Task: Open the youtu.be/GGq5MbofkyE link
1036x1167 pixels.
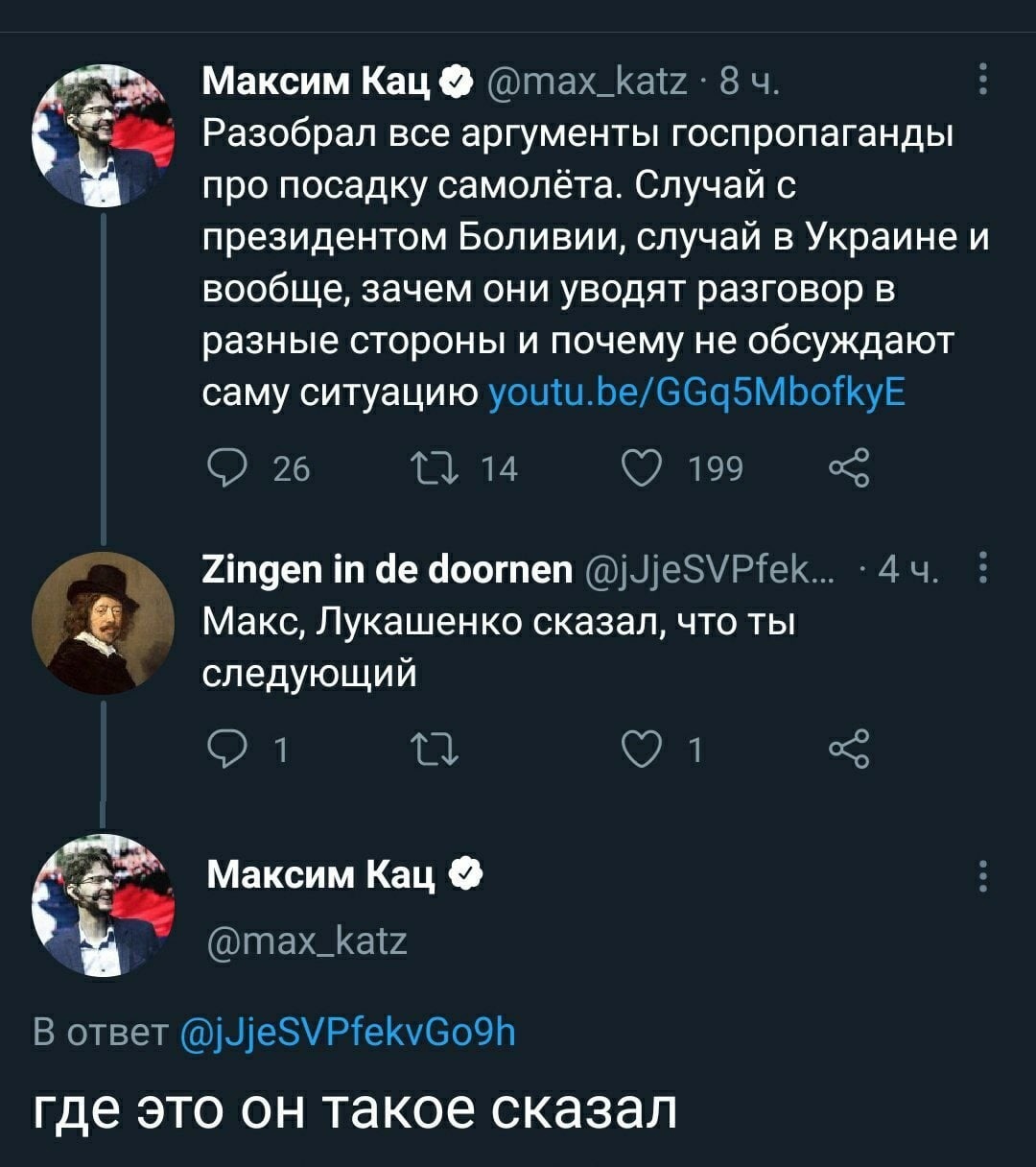Action: click(x=697, y=392)
